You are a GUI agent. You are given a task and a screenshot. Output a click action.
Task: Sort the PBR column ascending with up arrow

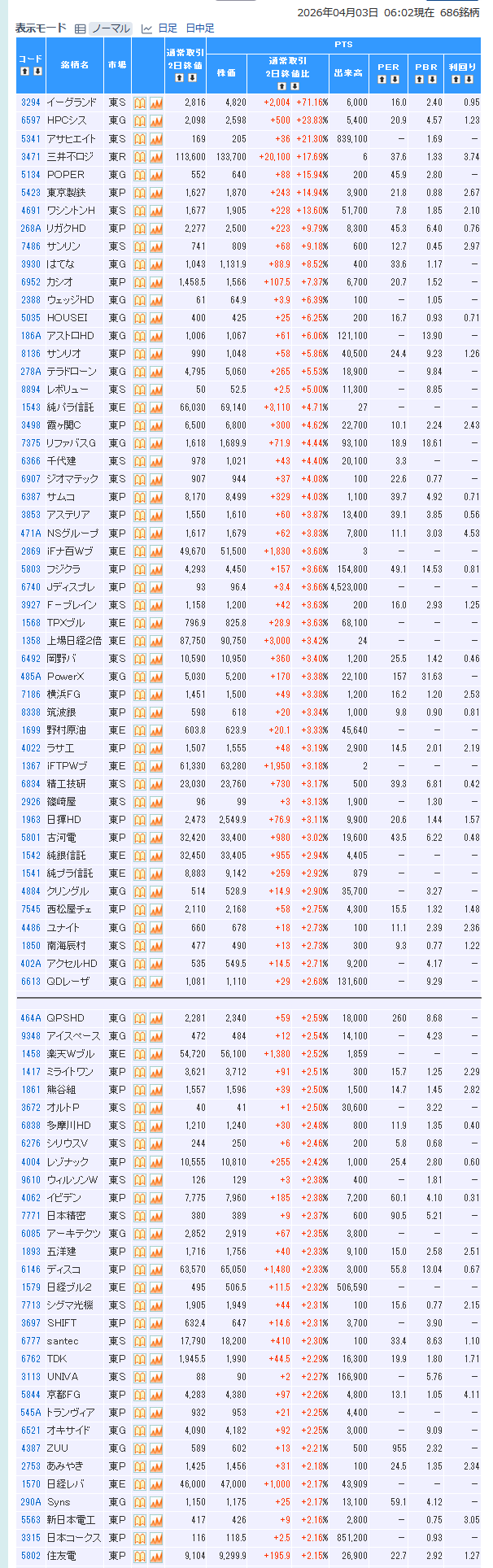419,79
